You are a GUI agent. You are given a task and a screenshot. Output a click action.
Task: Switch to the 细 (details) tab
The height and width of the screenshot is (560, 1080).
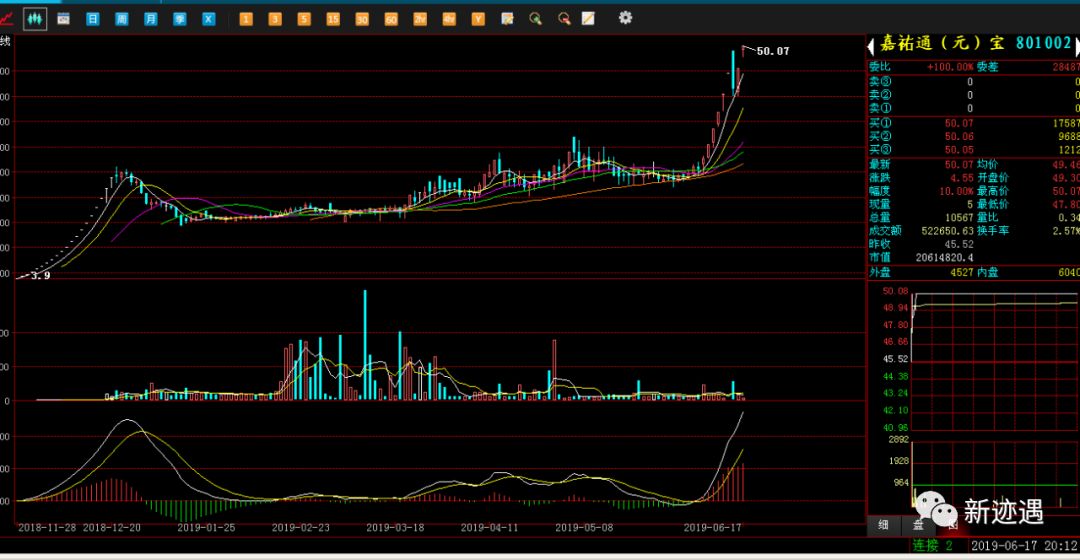884,525
